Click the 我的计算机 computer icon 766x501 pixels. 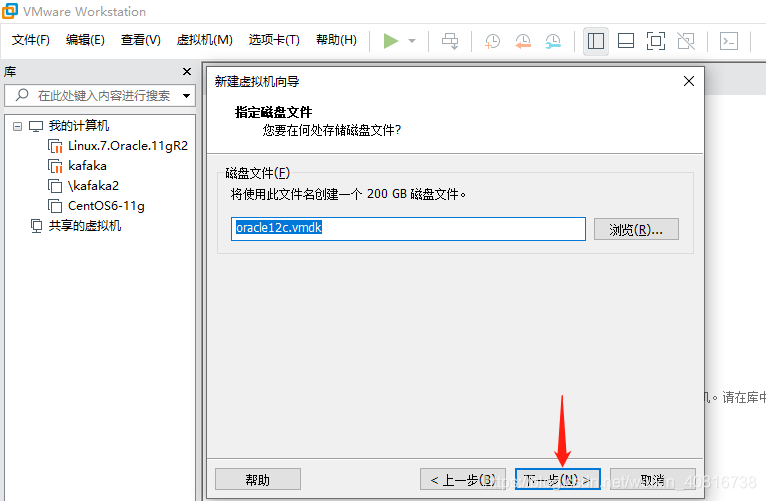point(36,126)
